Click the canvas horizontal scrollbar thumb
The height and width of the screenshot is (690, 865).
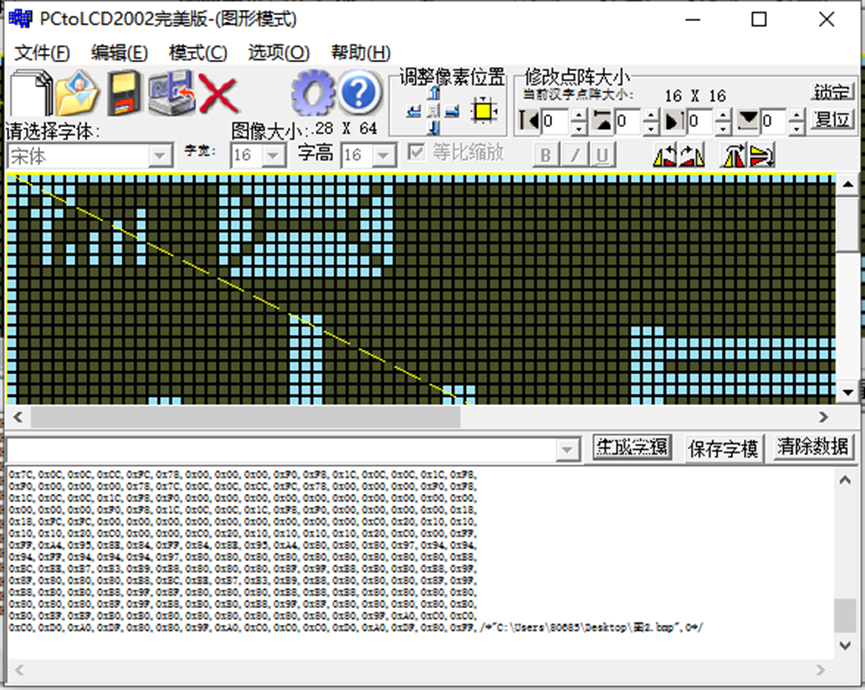[245, 418]
